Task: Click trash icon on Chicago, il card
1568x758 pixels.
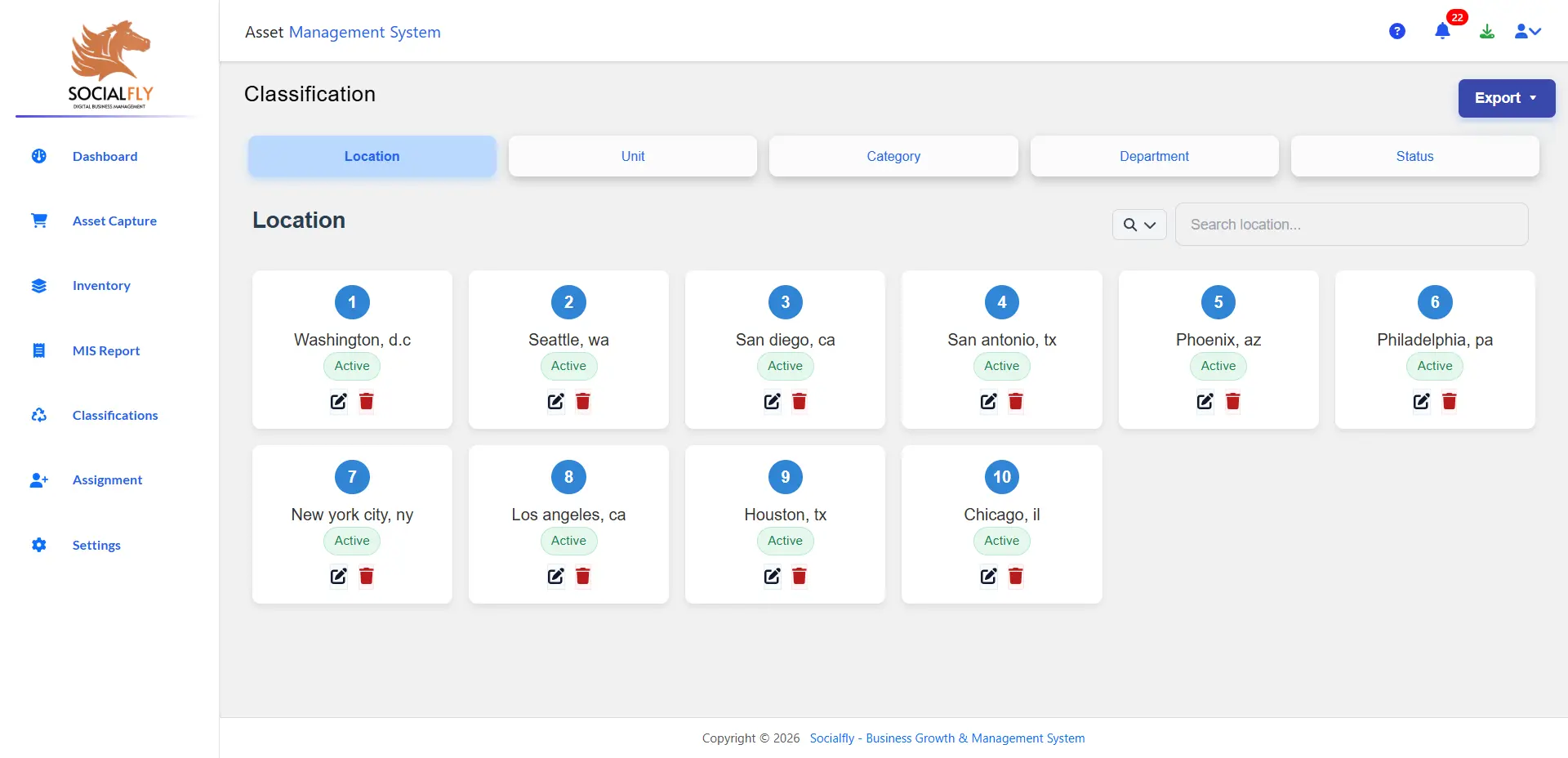Action: (1016, 577)
